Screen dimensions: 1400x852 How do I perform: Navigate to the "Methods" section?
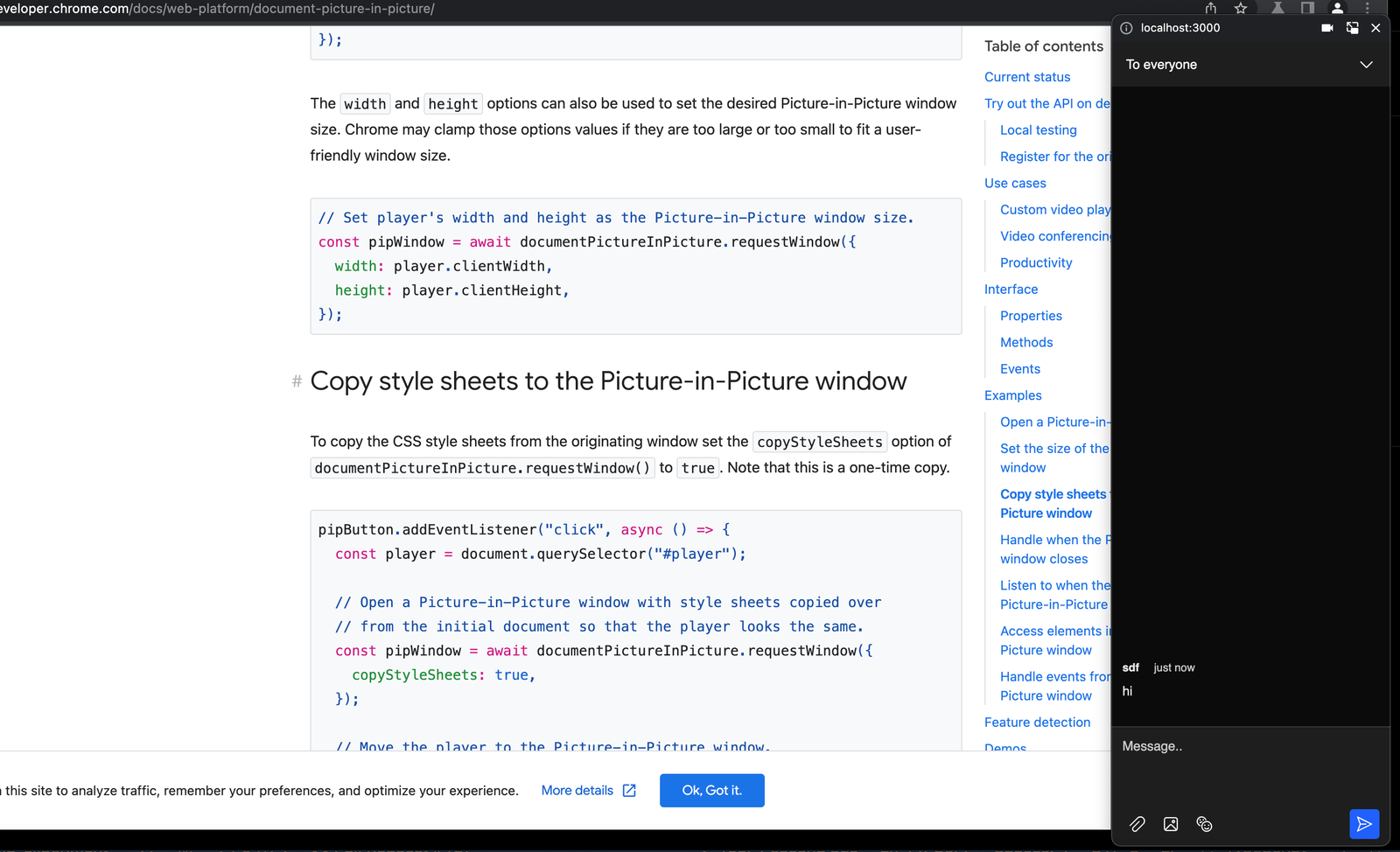point(1025,342)
